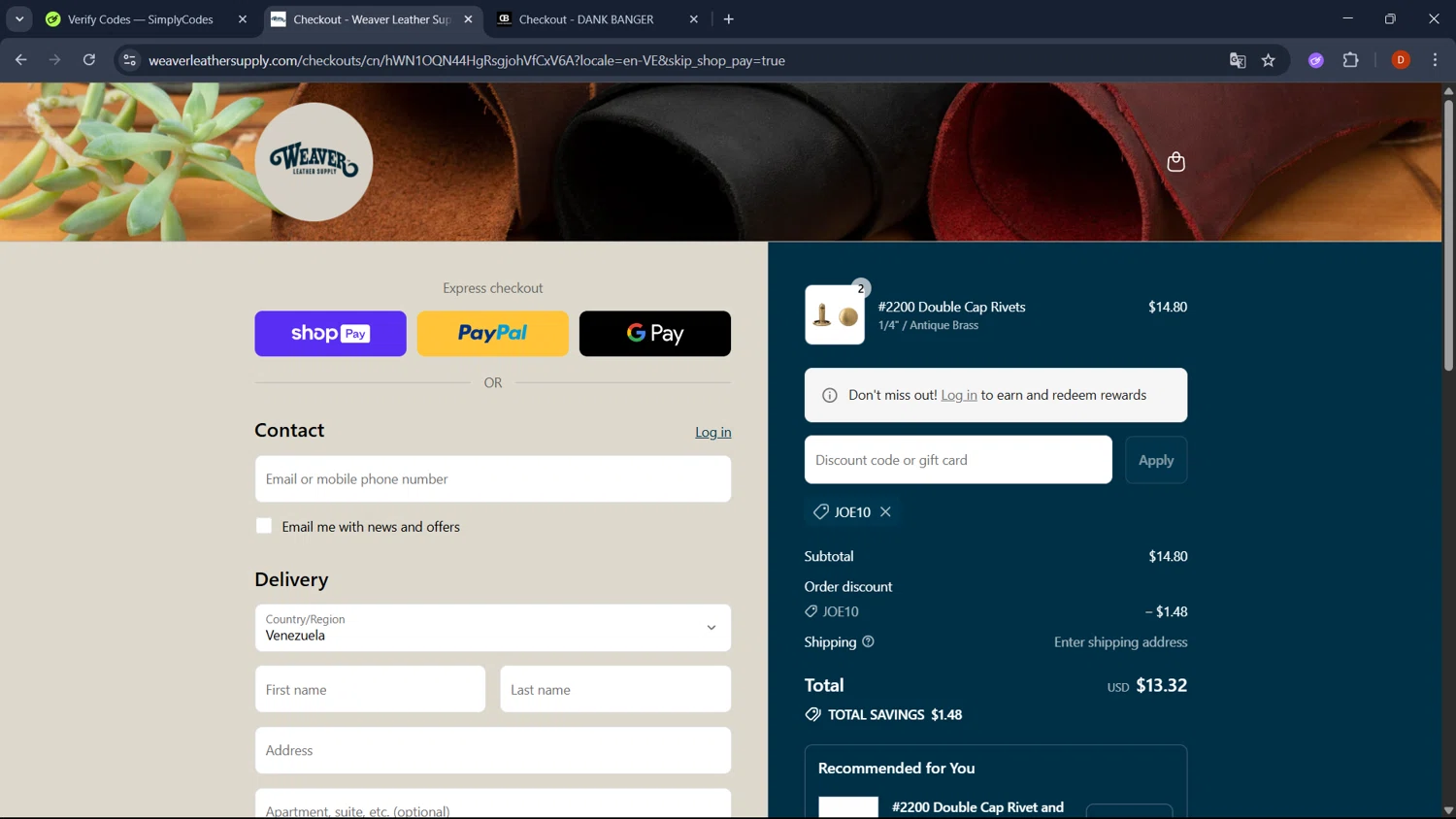Check Email me with news and offers
The height and width of the screenshot is (819, 1456).
pyautogui.click(x=264, y=526)
